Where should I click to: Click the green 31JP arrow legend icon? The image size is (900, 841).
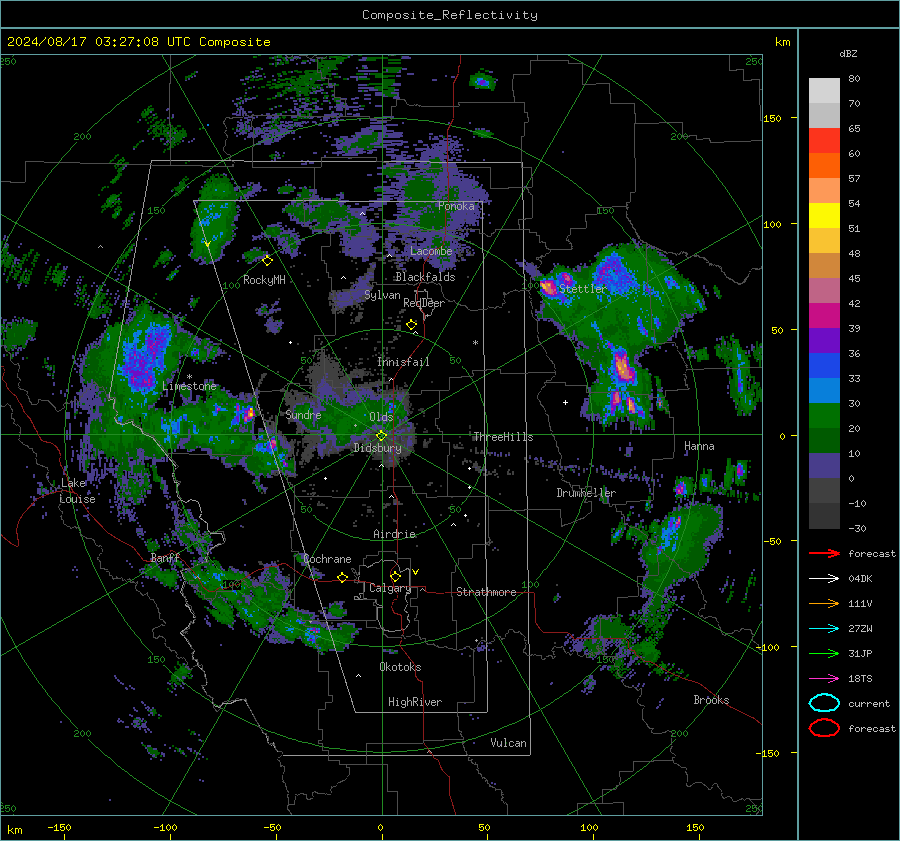pos(824,653)
